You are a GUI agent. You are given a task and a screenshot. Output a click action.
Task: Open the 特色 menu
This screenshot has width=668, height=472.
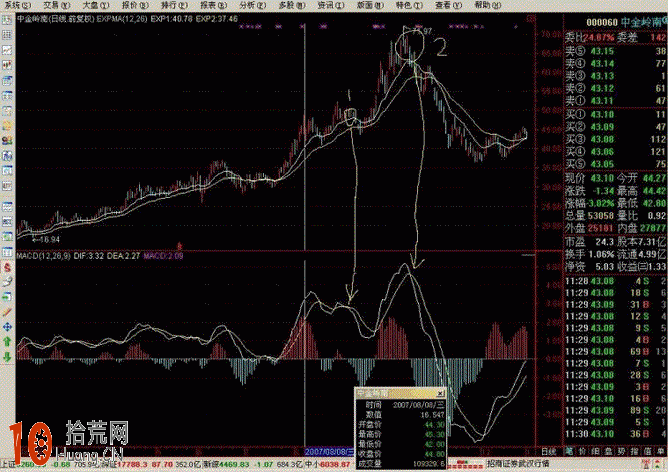click(x=409, y=5)
